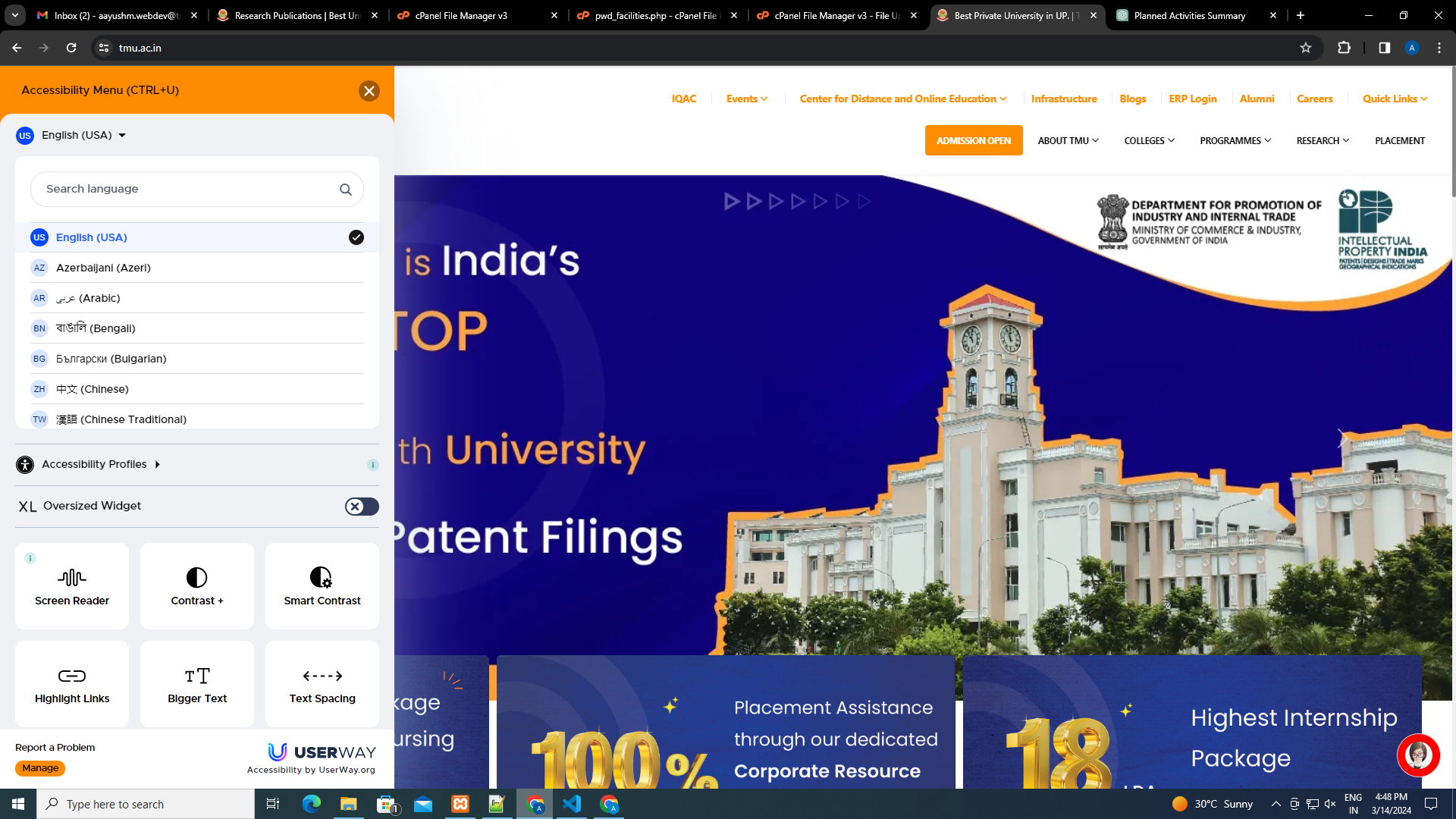Viewport: 1456px width, 819px height.
Task: Click the ADMISSION OPEN button
Action: tap(974, 141)
